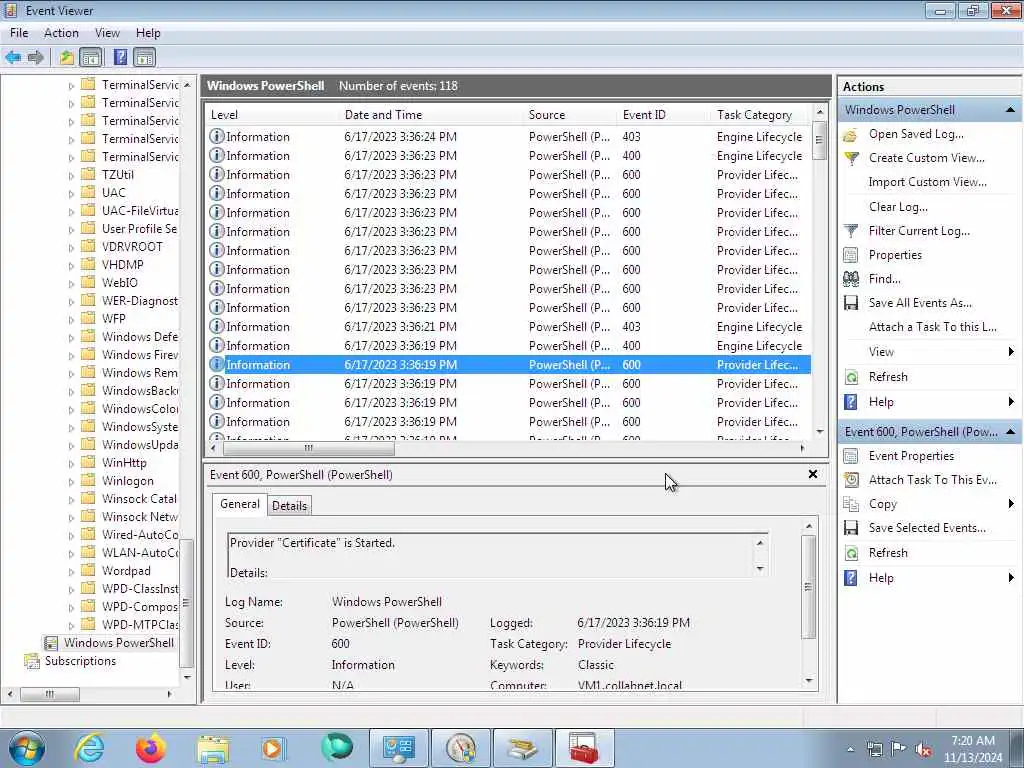This screenshot has height=768, width=1024.
Task: Select the General tab
Action: pyautogui.click(x=240, y=504)
